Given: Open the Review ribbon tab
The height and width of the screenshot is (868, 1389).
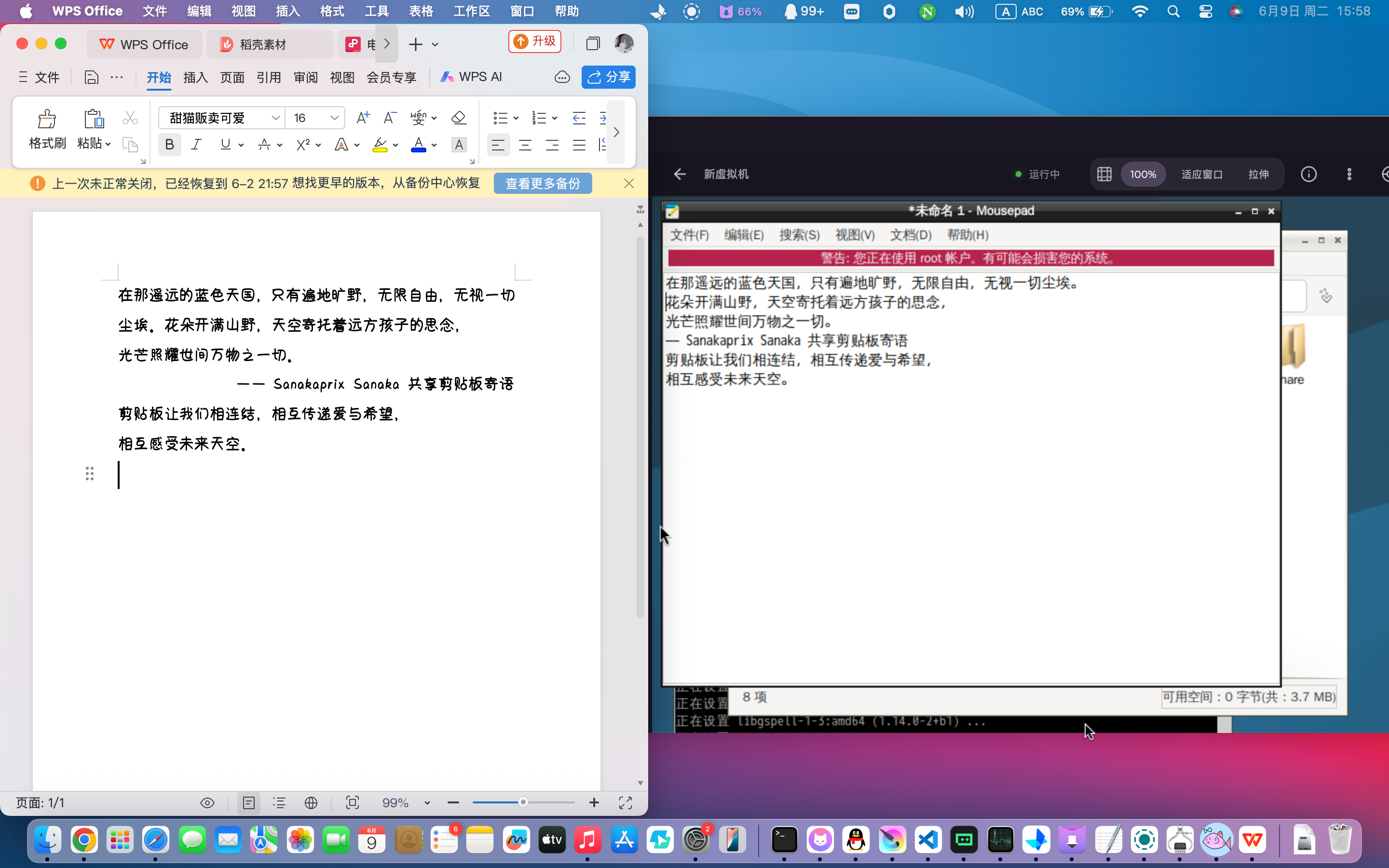Looking at the screenshot, I should [x=305, y=77].
